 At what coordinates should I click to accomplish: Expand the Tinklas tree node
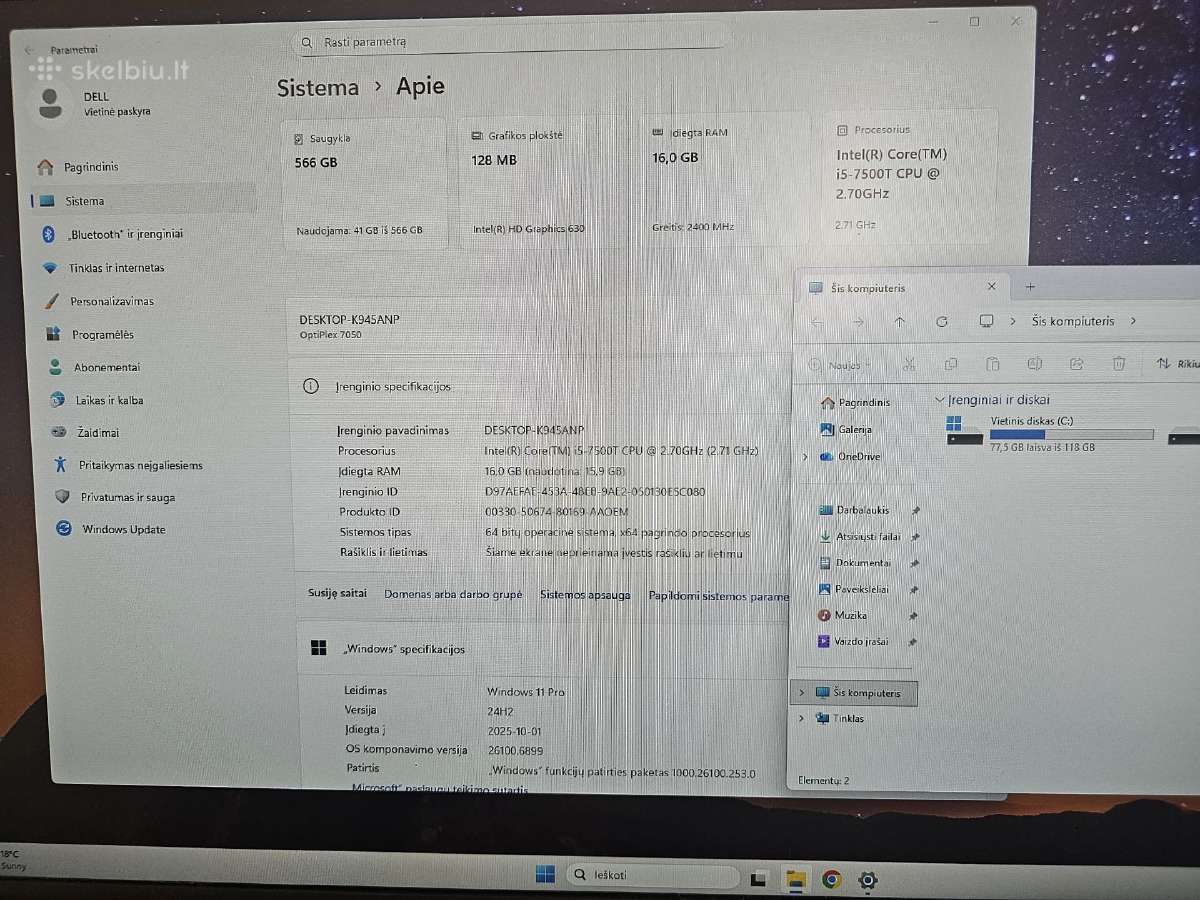tap(802, 718)
